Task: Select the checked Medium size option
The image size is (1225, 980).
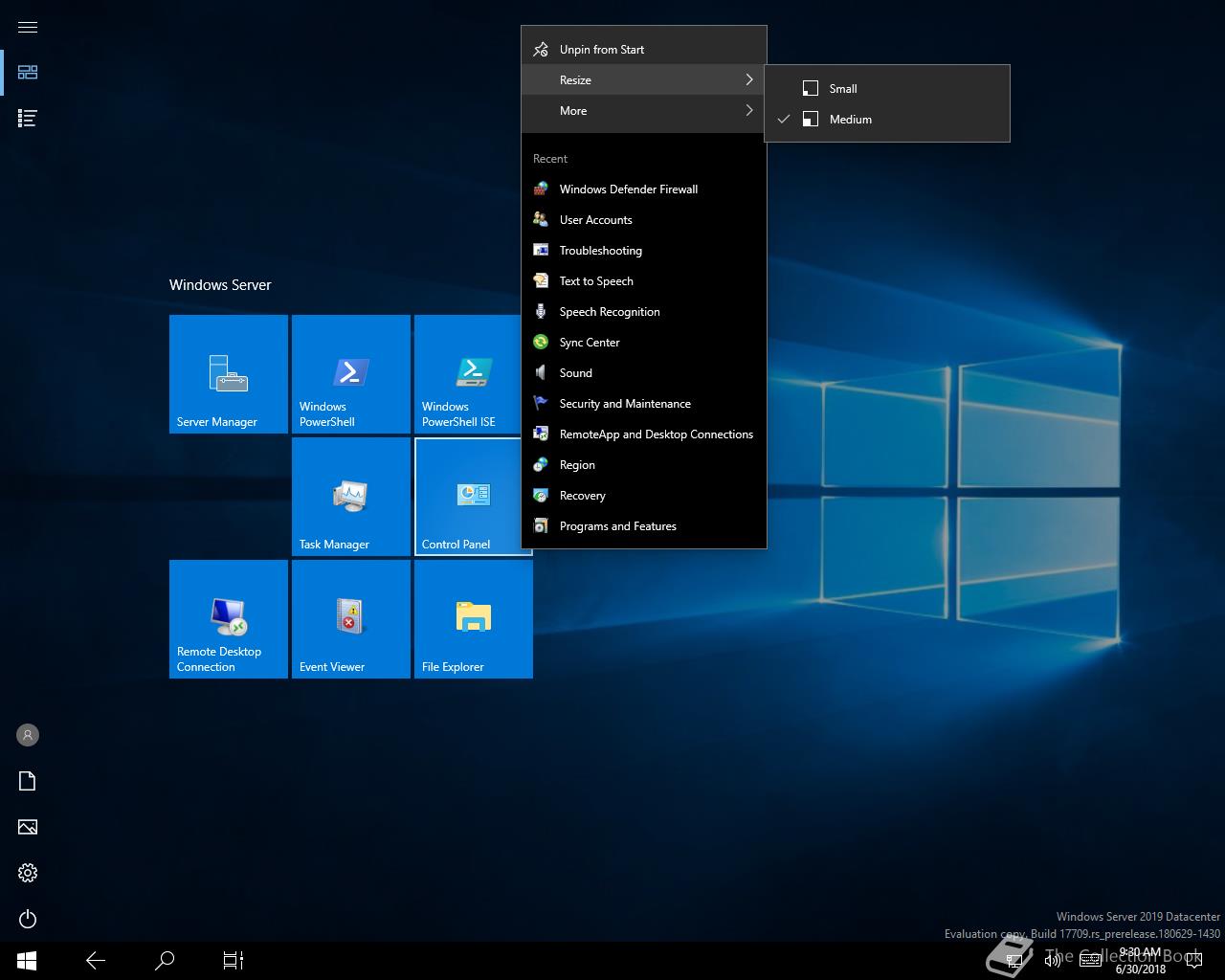Action: pos(887,119)
